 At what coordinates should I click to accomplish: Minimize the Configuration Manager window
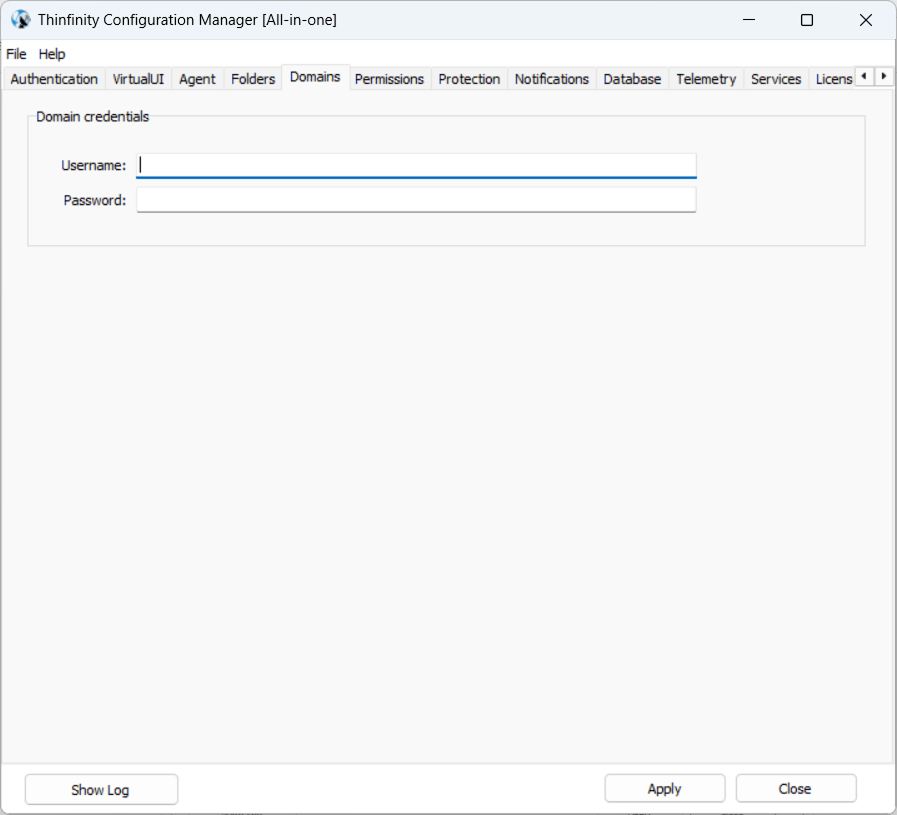tap(749, 19)
